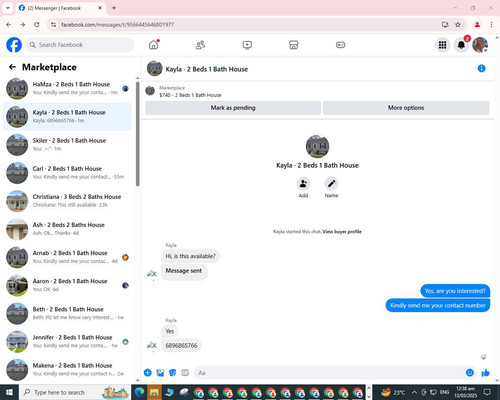Open Jennifer - 2 Beds 1 Bath House chat
The height and width of the screenshot is (400, 500).
[68, 341]
